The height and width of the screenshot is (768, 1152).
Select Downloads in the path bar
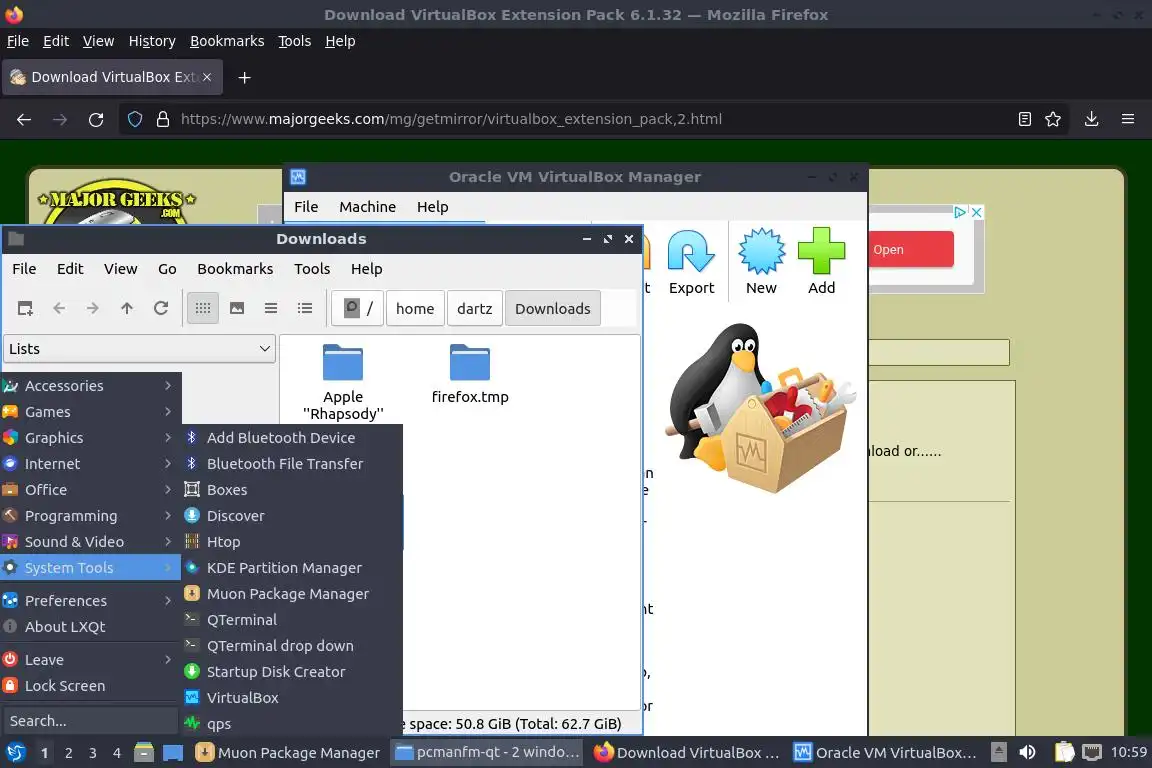pyautogui.click(x=552, y=309)
